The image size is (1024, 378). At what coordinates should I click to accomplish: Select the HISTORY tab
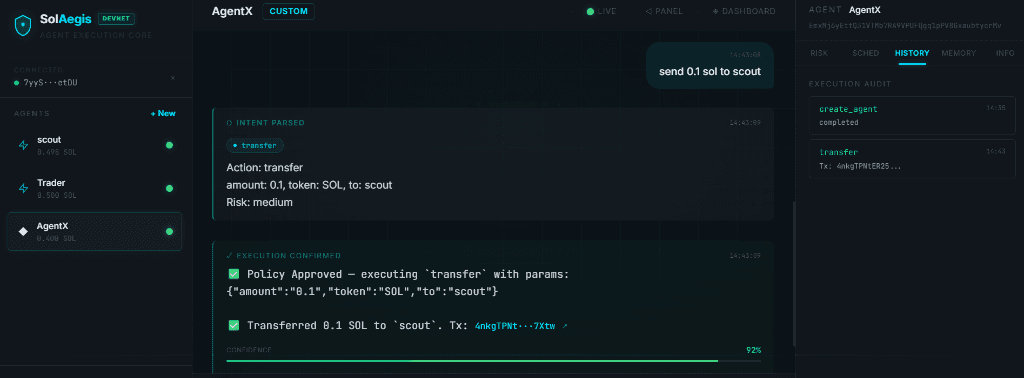912,53
